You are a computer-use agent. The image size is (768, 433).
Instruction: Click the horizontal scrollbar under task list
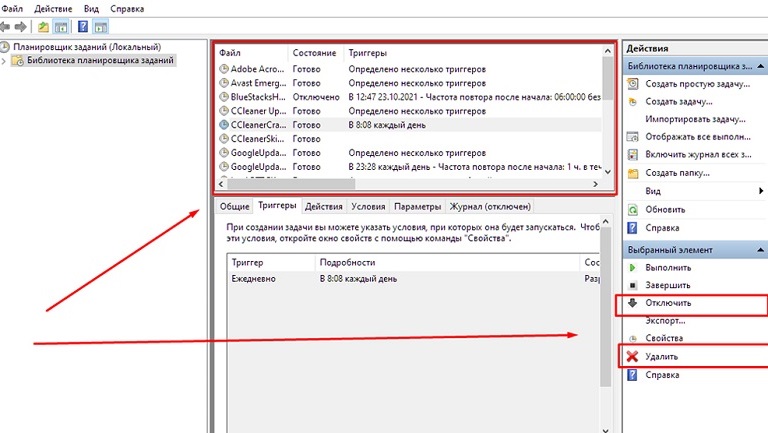[x=290, y=185]
